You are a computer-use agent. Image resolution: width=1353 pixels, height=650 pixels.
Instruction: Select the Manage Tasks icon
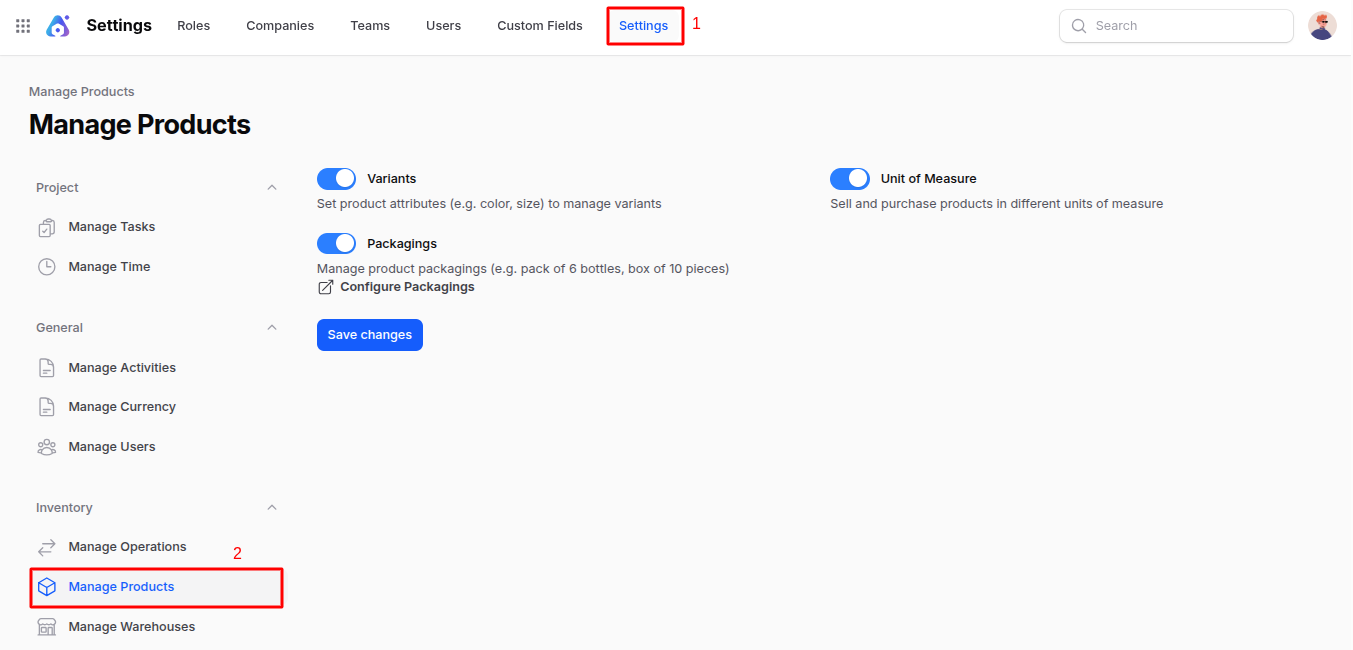point(46,226)
